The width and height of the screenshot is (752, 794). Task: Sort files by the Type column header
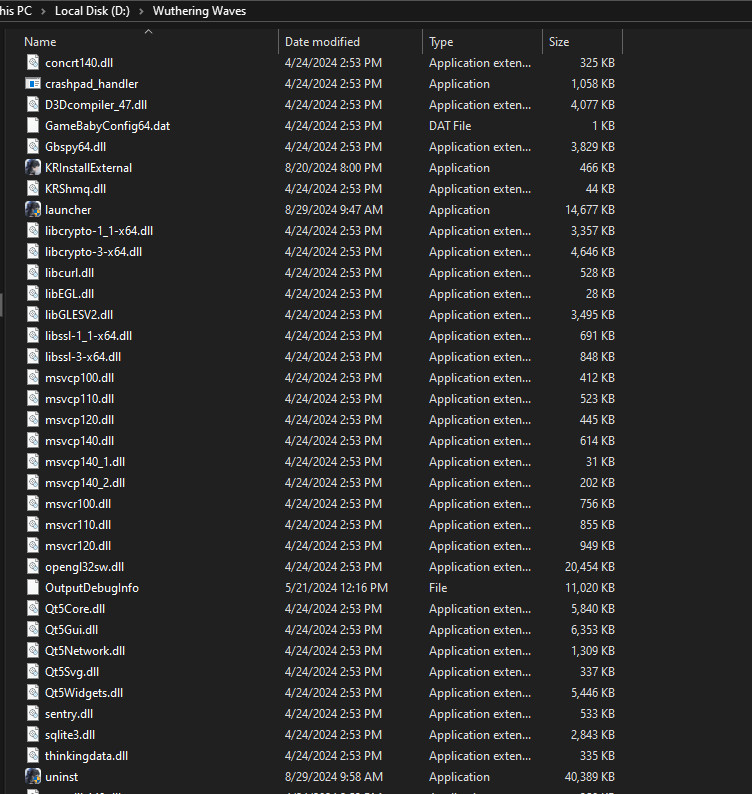tap(441, 42)
